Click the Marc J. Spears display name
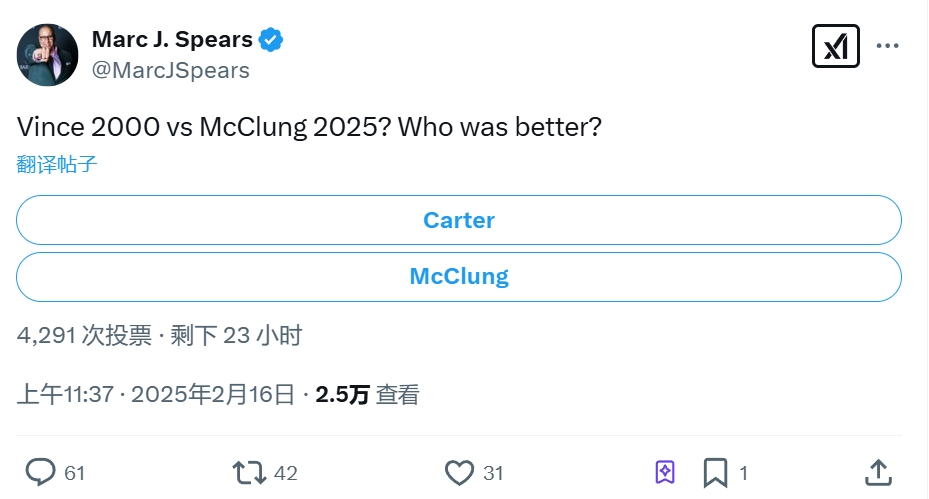929x499 pixels. click(x=171, y=39)
